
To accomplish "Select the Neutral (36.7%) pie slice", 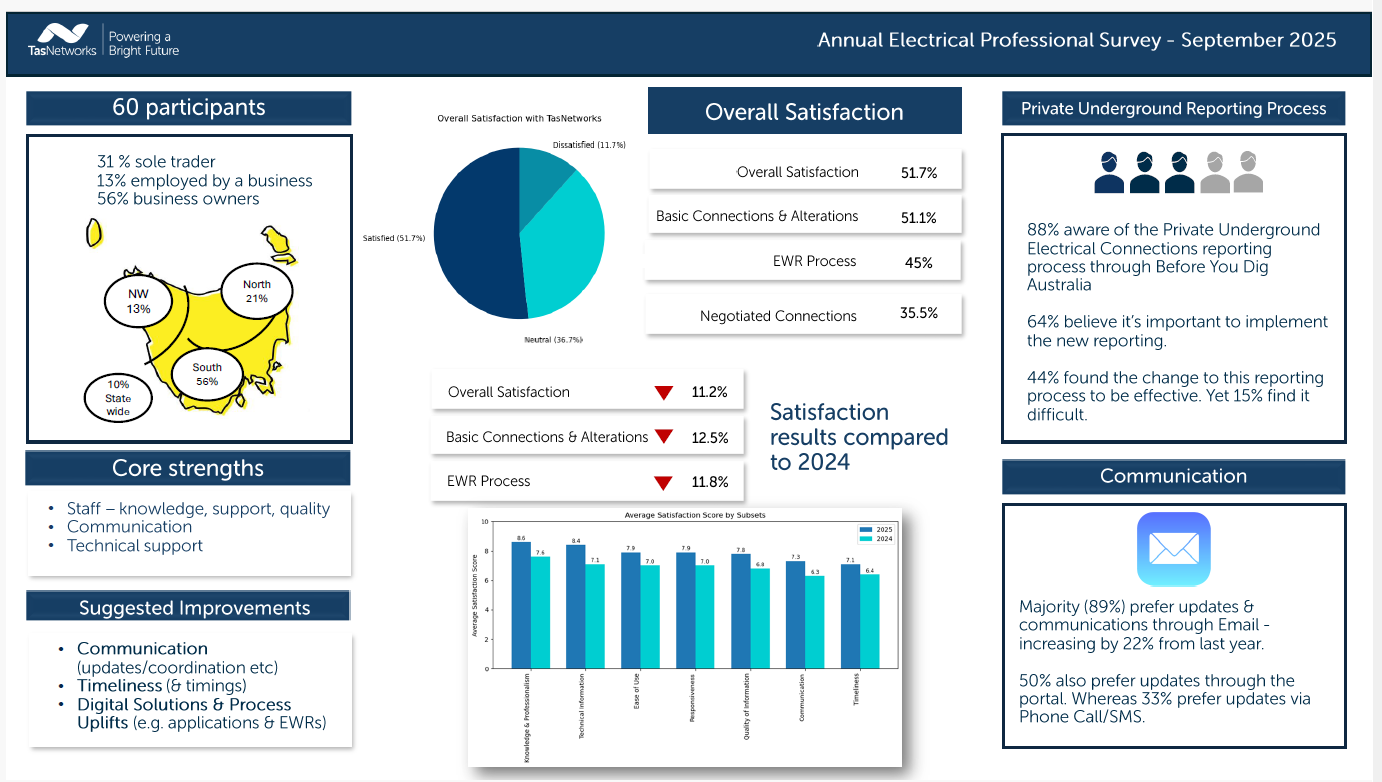I will click(x=565, y=250).
